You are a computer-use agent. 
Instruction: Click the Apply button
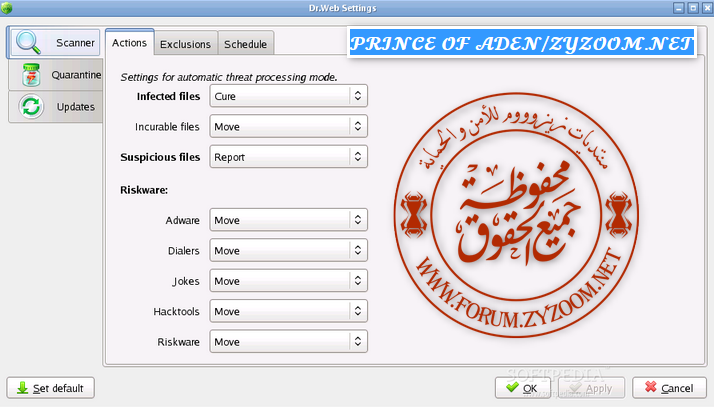(x=592, y=388)
